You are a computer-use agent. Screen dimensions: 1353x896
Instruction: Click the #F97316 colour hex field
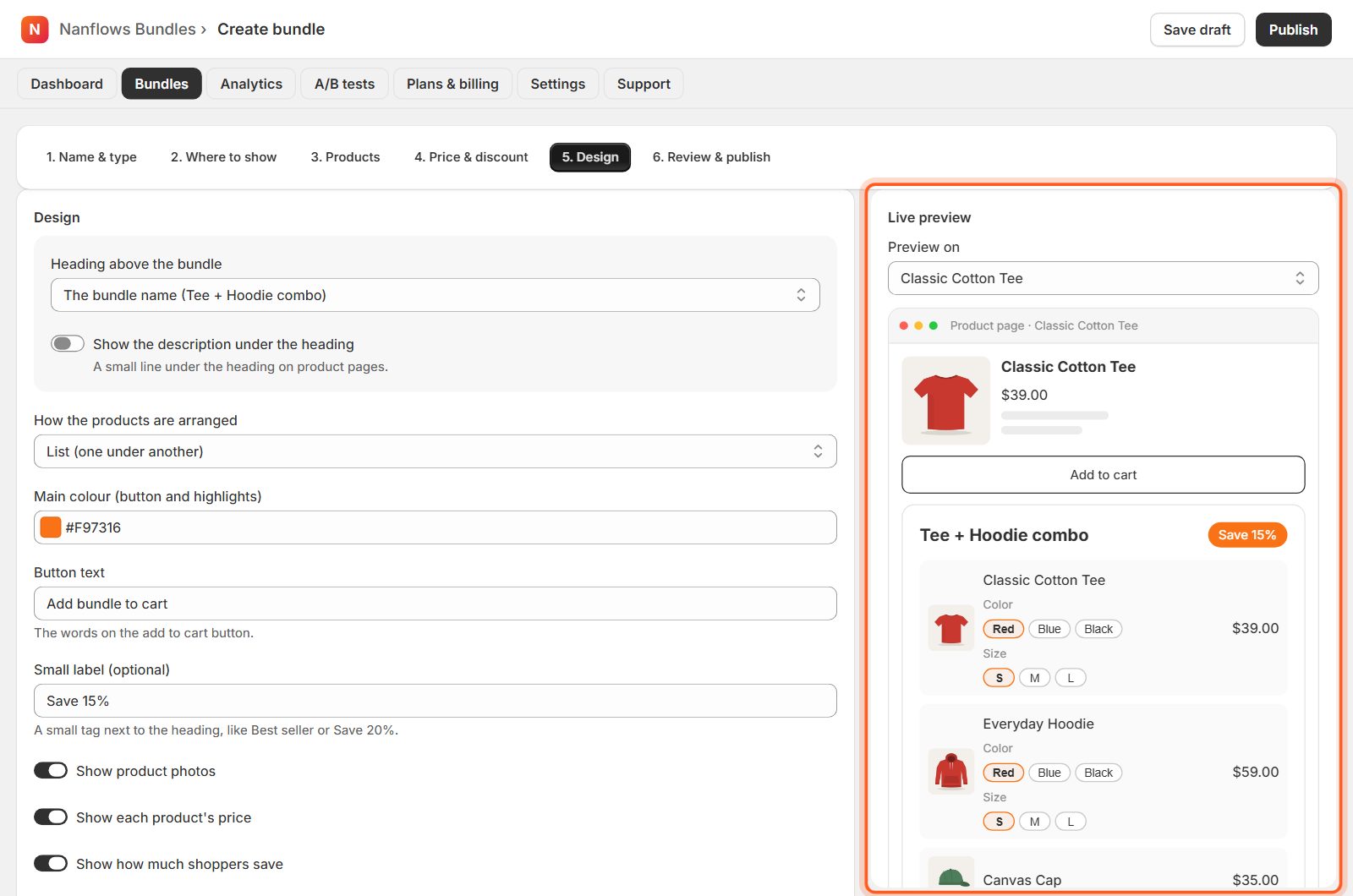pos(435,527)
